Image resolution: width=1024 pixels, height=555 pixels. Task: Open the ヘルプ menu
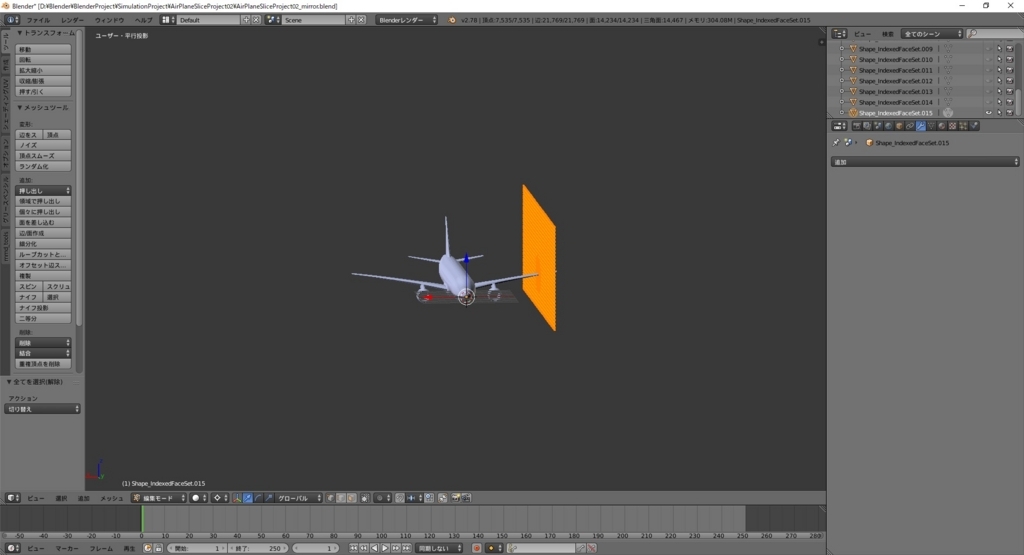click(143, 20)
